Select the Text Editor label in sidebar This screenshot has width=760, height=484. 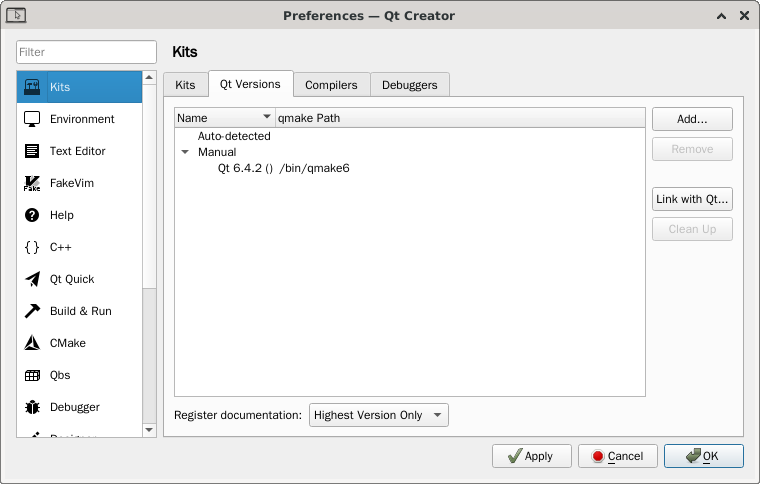[78, 151]
